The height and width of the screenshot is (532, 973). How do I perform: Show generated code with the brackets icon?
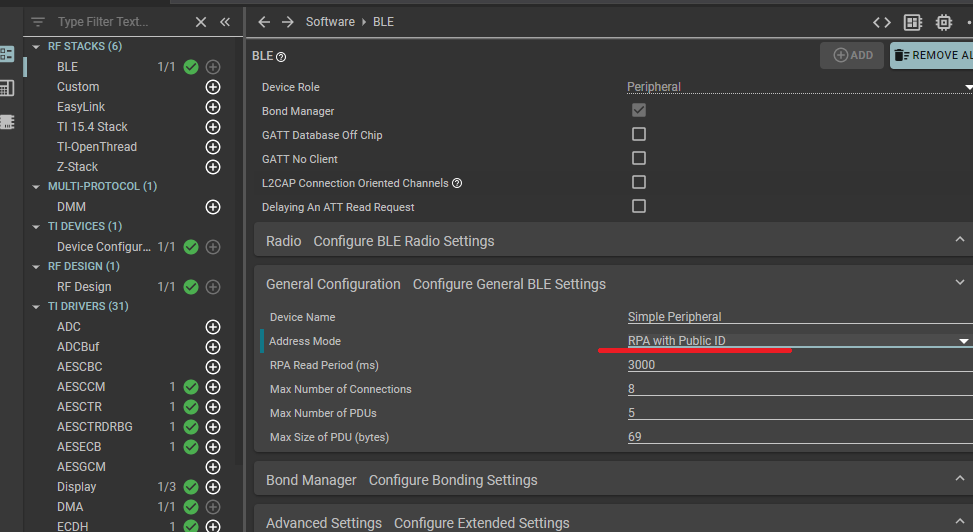point(881,22)
